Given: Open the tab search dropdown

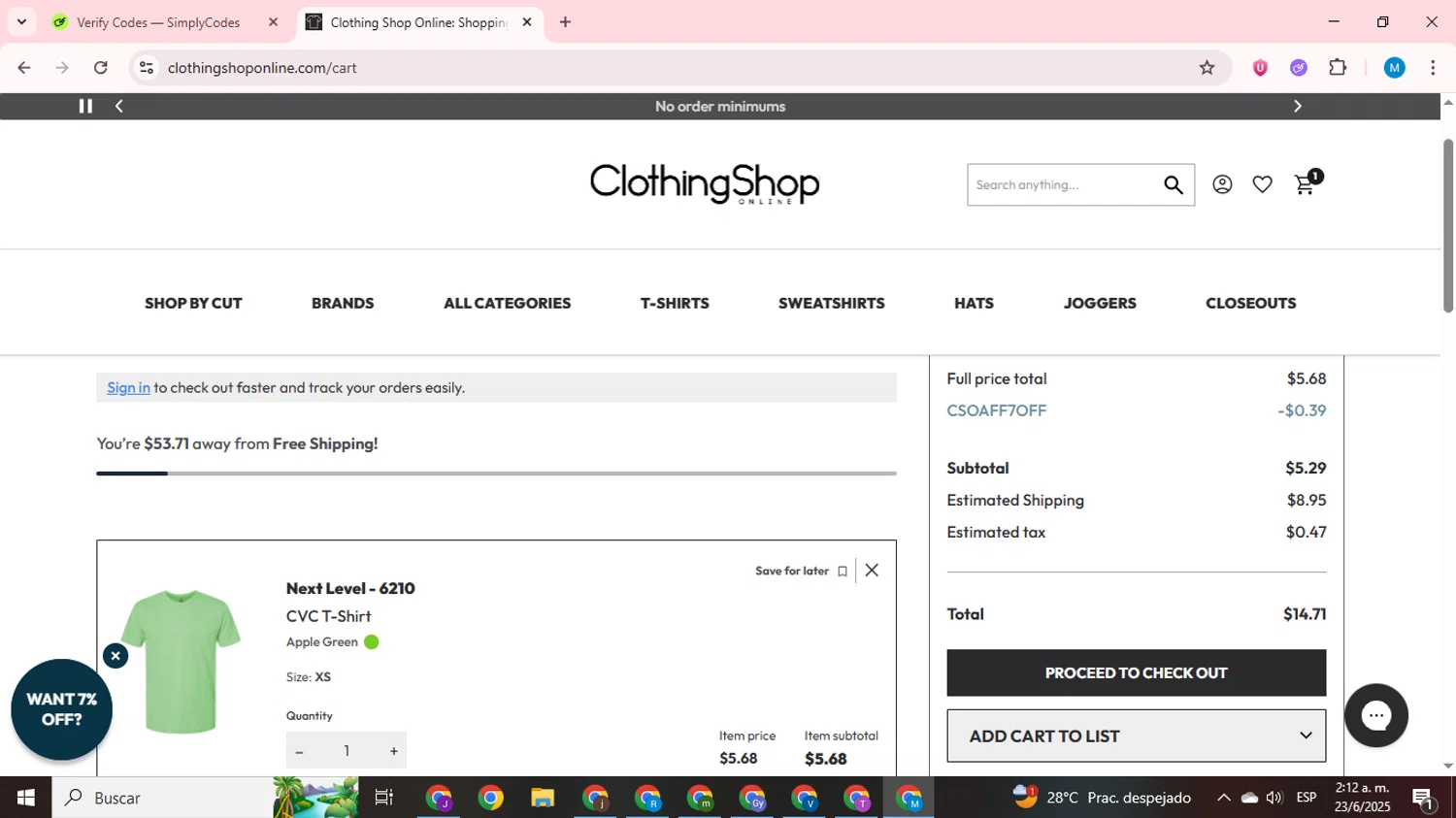Looking at the screenshot, I should [21, 22].
